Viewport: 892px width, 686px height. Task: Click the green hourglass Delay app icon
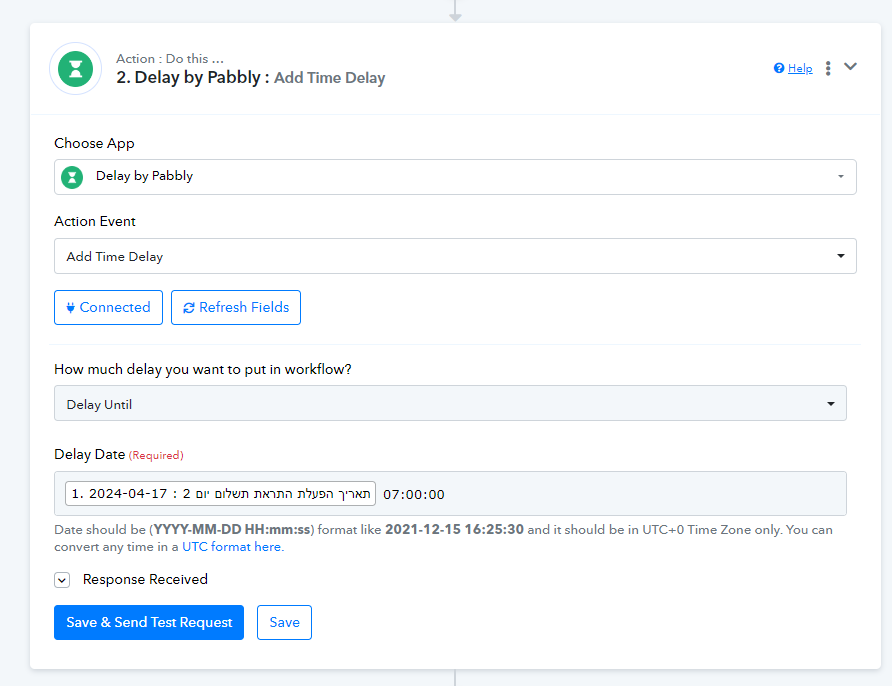(76, 69)
